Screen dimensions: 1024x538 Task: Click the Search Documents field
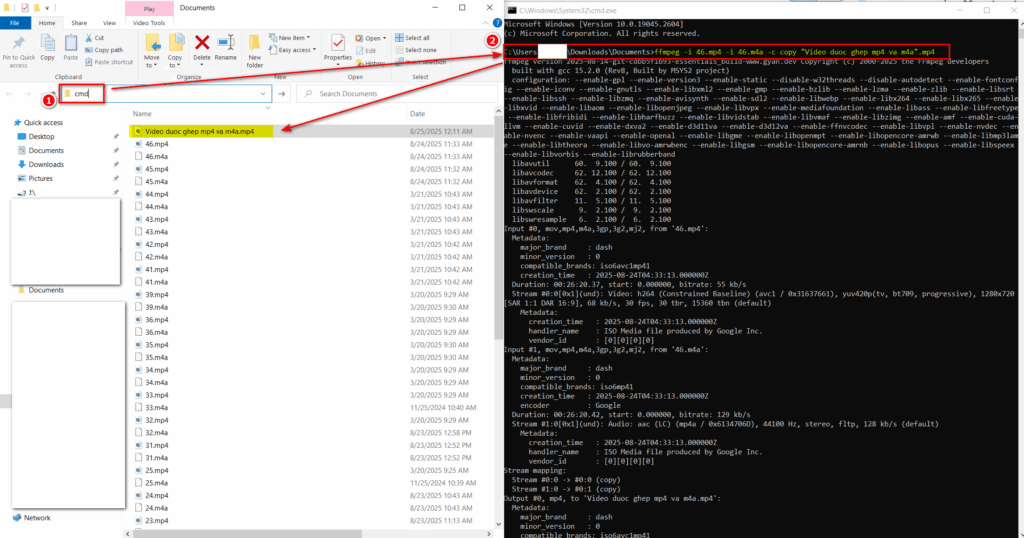[x=397, y=94]
